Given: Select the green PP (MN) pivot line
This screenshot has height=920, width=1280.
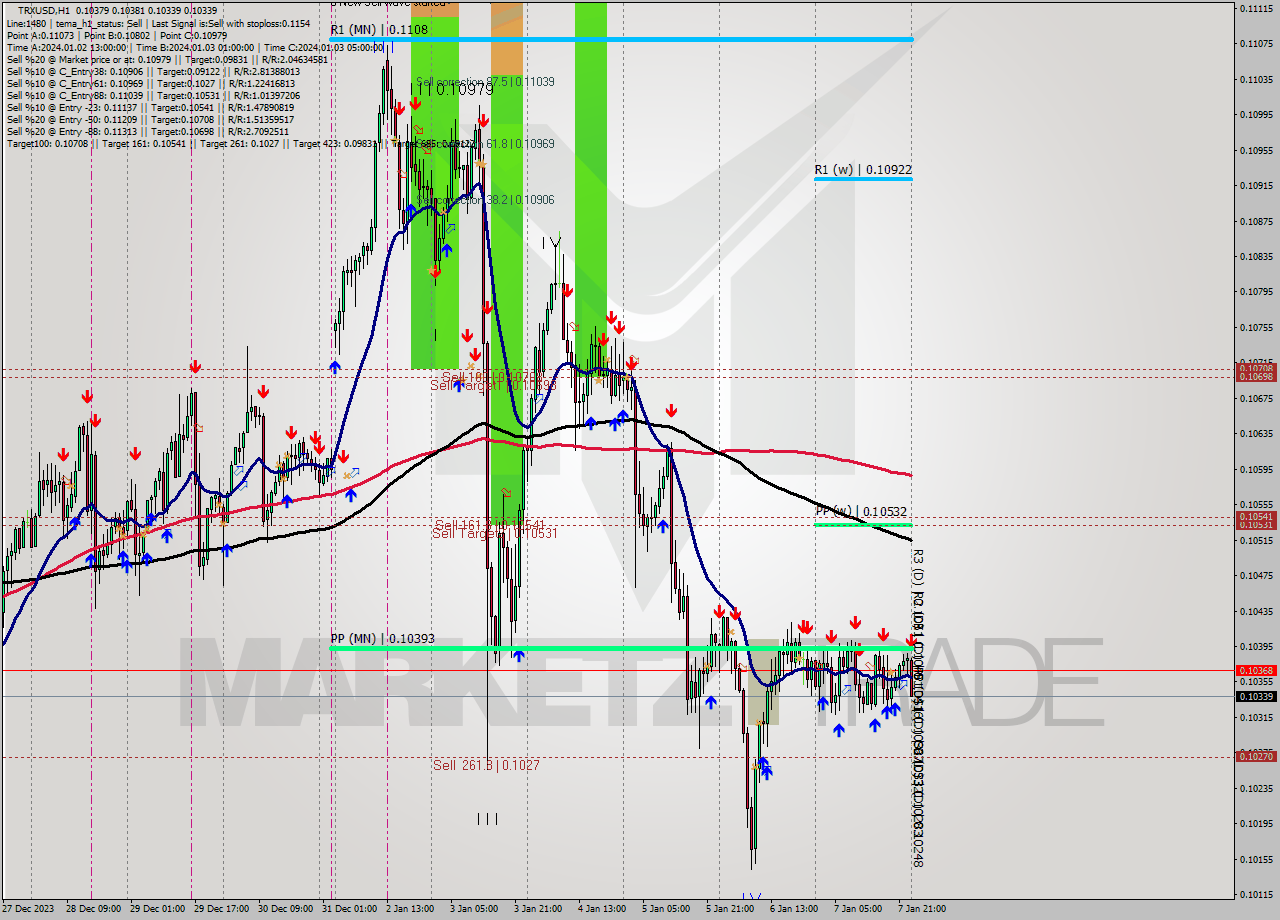Looking at the screenshot, I should coord(621,648).
